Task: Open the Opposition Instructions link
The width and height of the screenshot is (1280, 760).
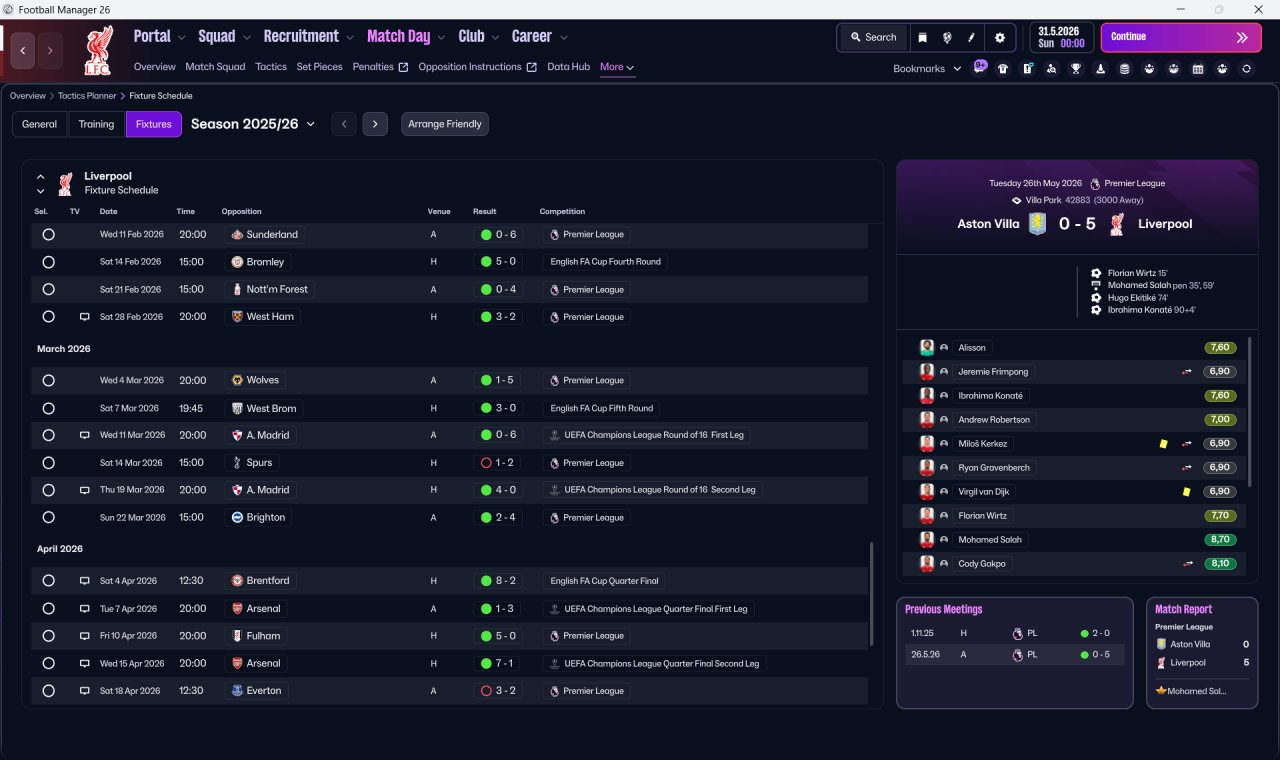Action: click(477, 67)
